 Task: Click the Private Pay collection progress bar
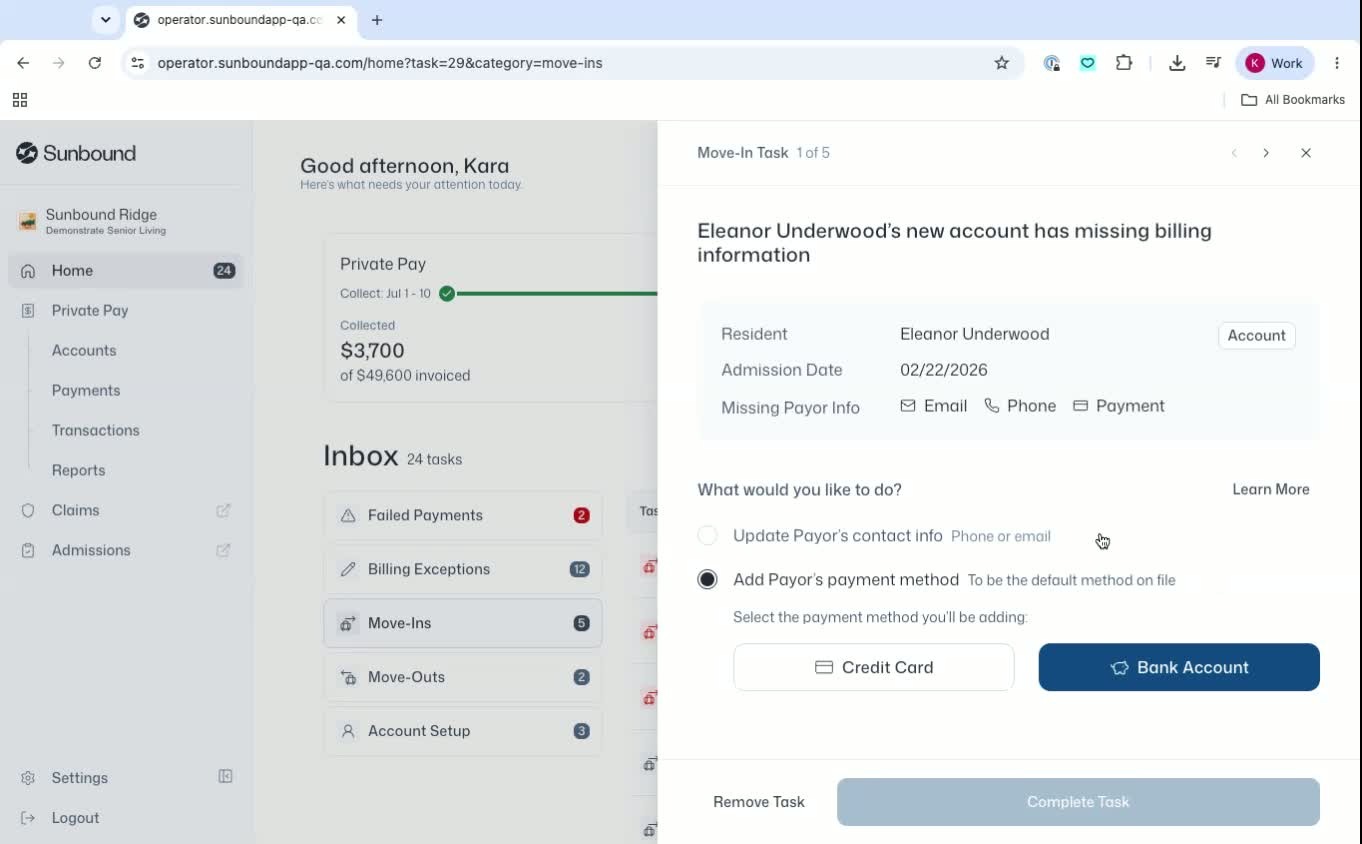(x=556, y=294)
